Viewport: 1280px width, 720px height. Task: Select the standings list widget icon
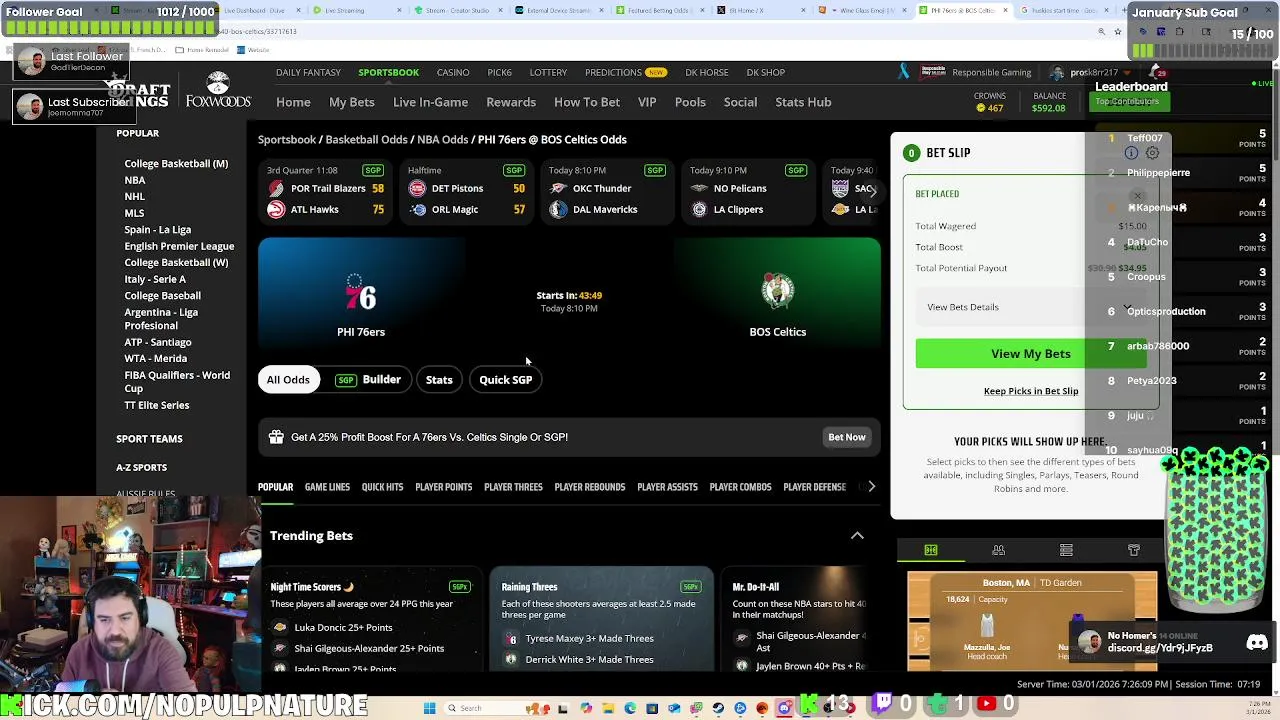(x=1066, y=550)
